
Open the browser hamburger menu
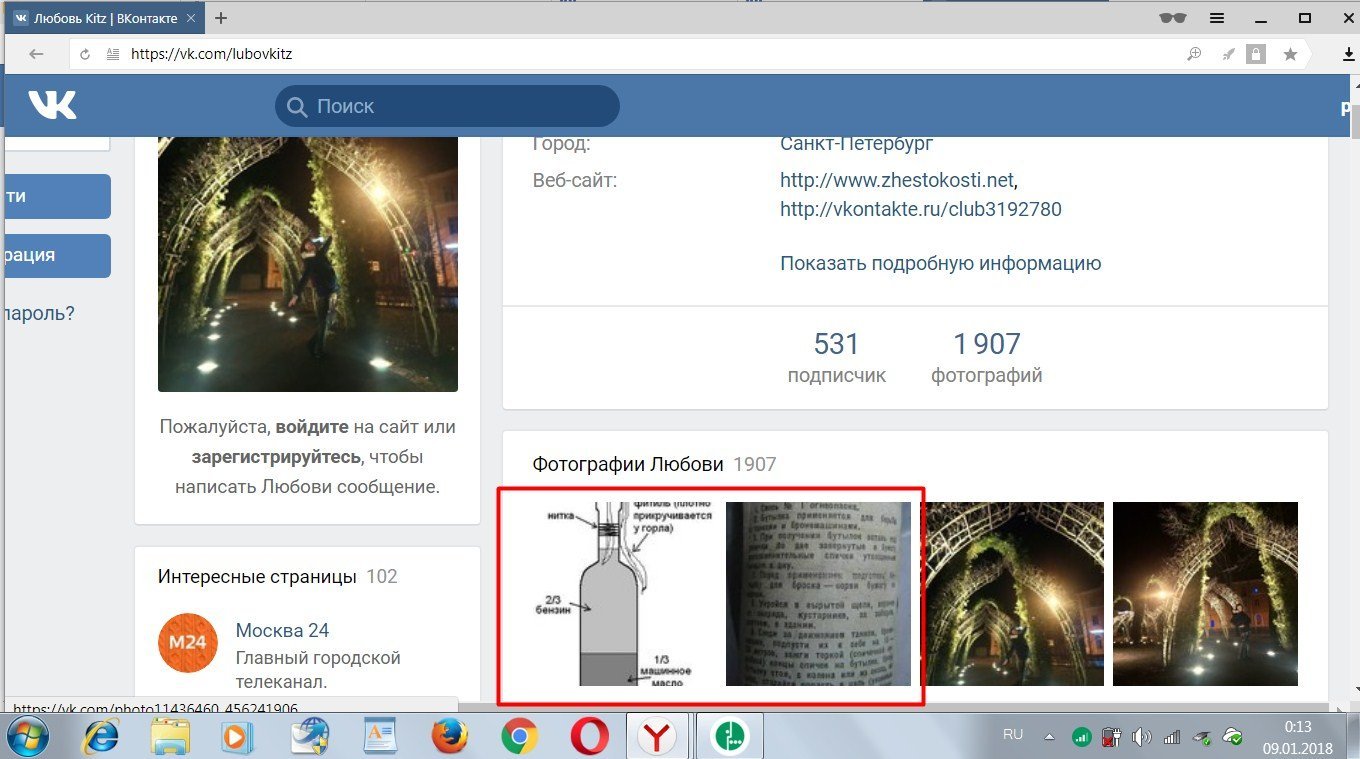pos(1217,18)
